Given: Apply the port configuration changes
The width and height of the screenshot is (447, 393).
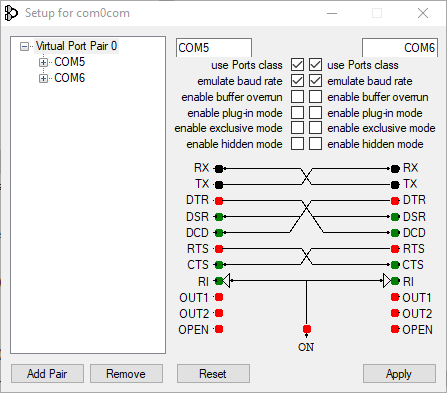Looking at the screenshot, I should (x=399, y=374).
